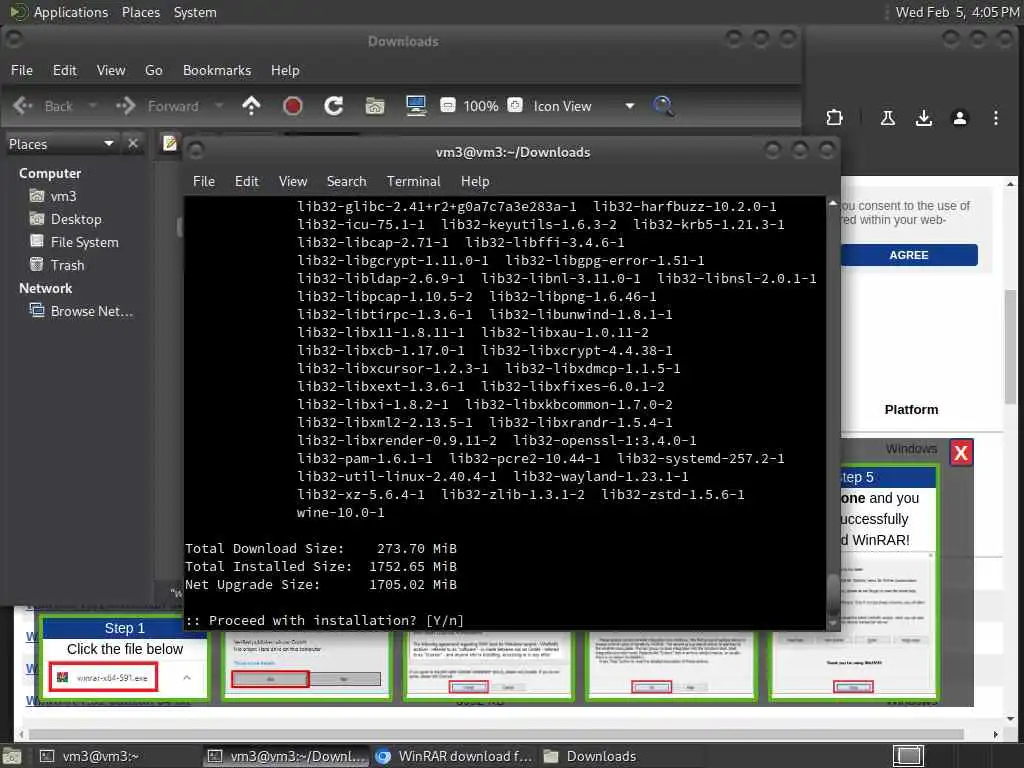1024x768 pixels.
Task: Reload the current folder
Action: coord(334,106)
